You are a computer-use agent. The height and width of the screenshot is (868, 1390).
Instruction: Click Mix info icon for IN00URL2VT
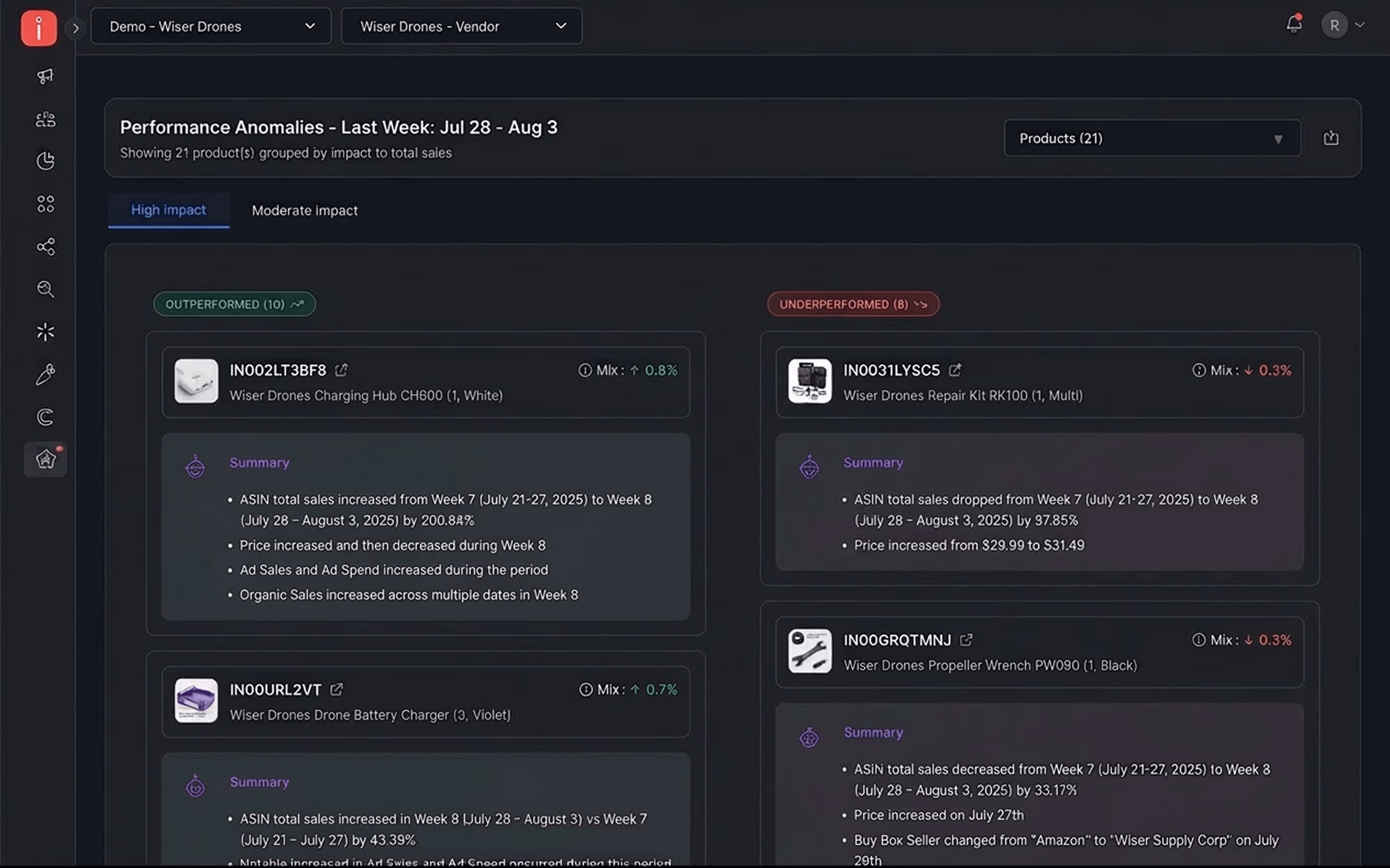(585, 689)
